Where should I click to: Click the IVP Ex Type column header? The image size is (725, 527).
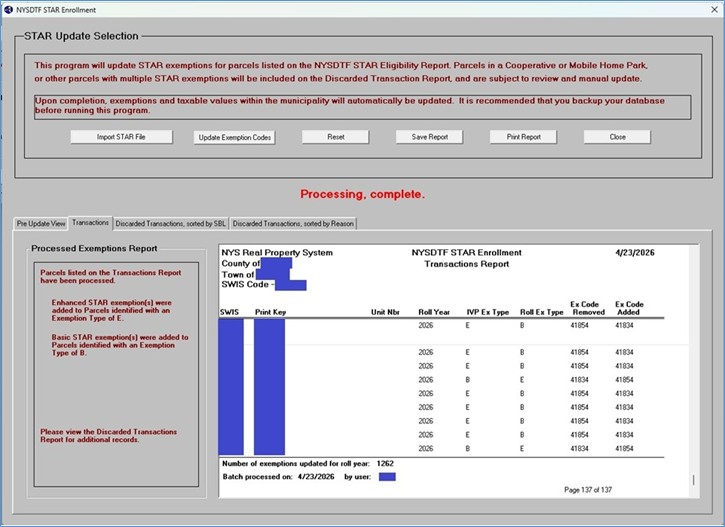tap(488, 312)
